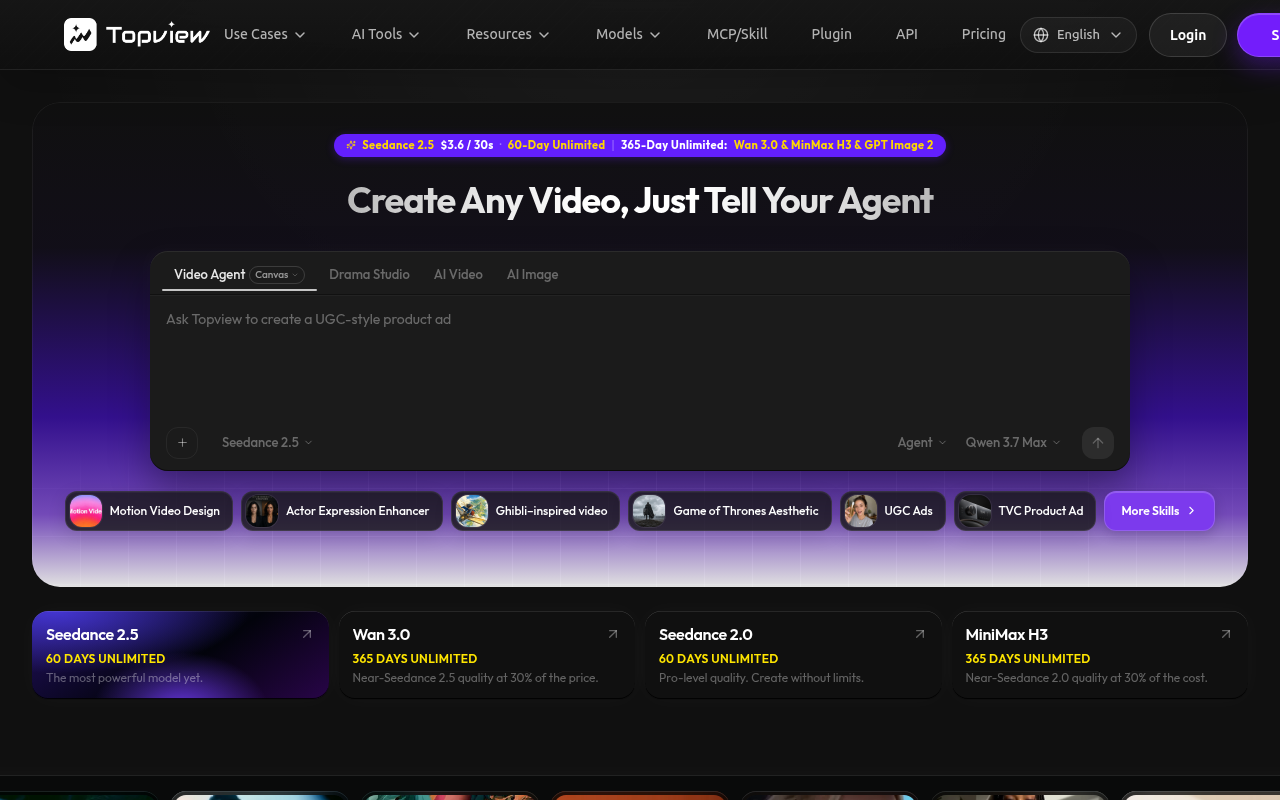Click the purple sign-up button at top right
The width and height of the screenshot is (1280, 800).
click(1259, 35)
